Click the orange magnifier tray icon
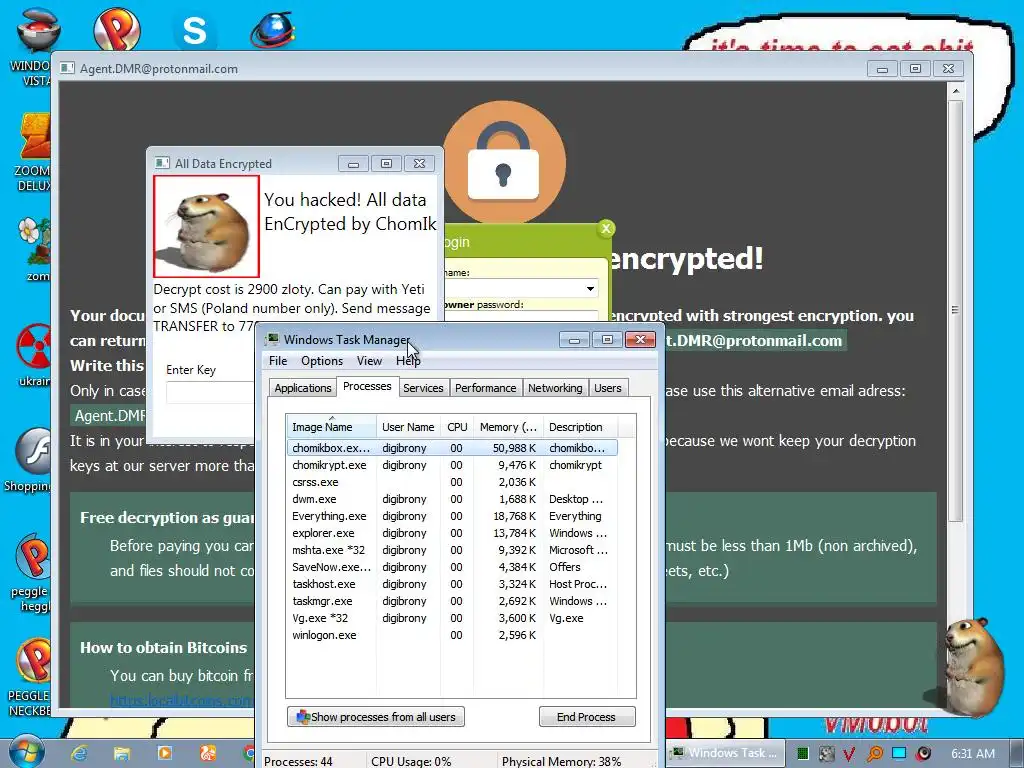 tap(875, 754)
